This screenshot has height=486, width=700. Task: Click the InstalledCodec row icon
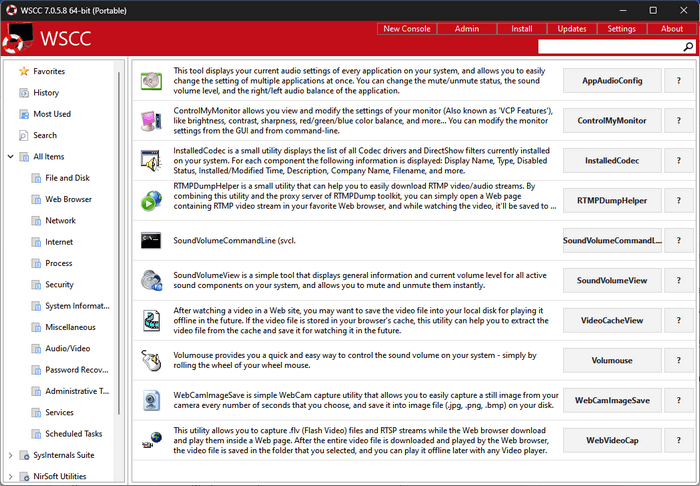tap(151, 161)
